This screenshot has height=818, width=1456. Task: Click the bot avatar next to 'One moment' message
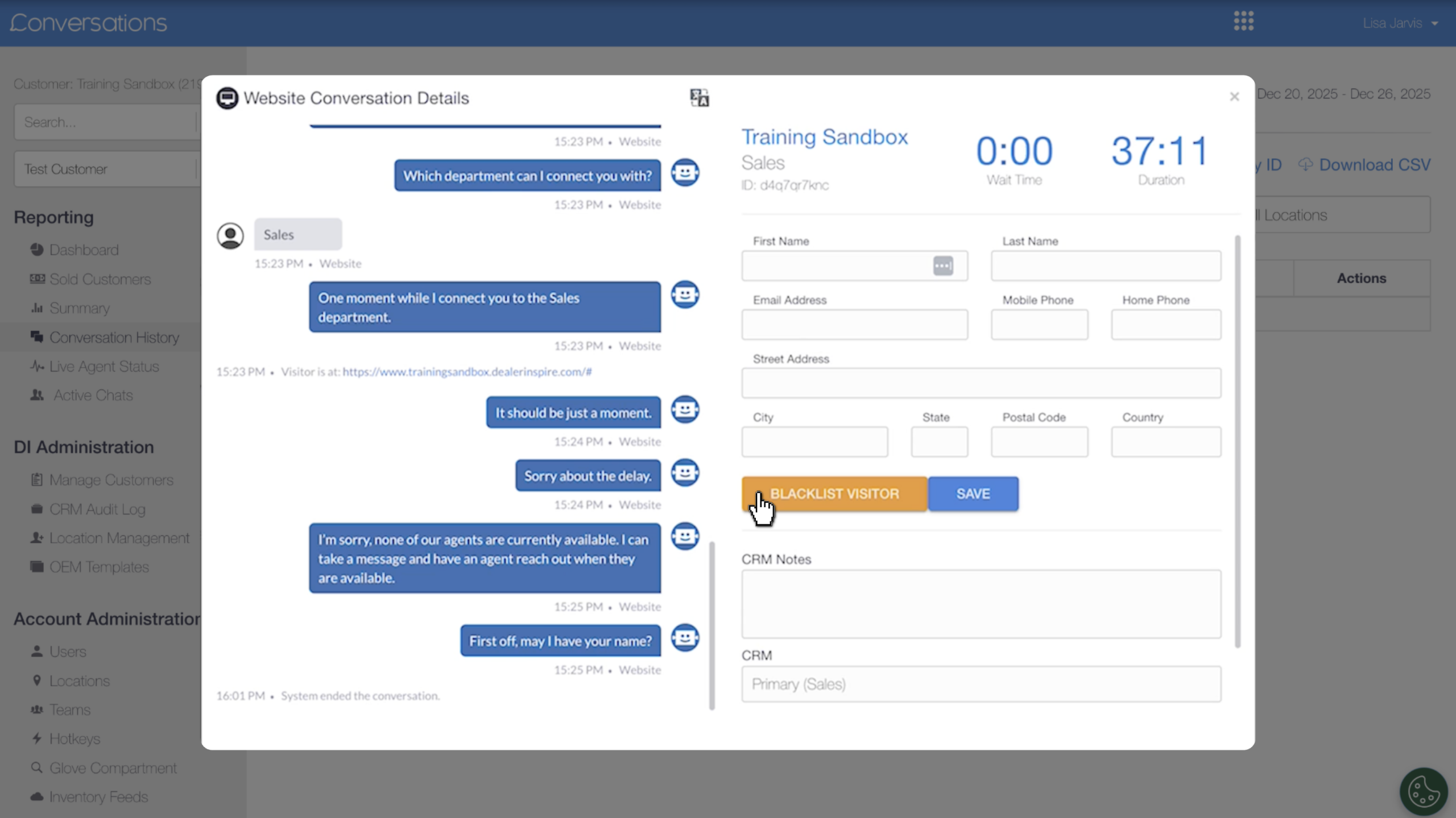(x=685, y=294)
